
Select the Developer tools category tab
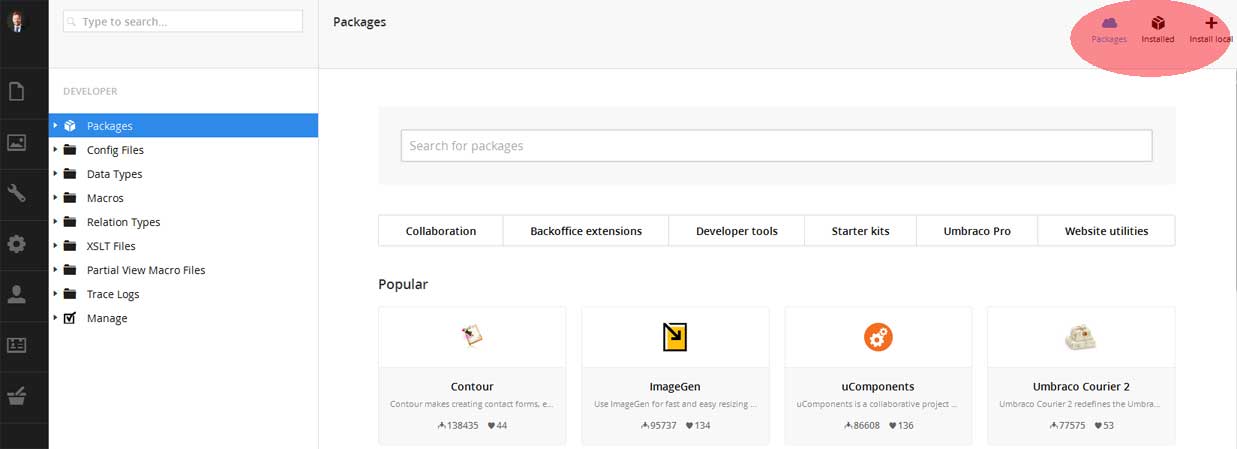737,230
